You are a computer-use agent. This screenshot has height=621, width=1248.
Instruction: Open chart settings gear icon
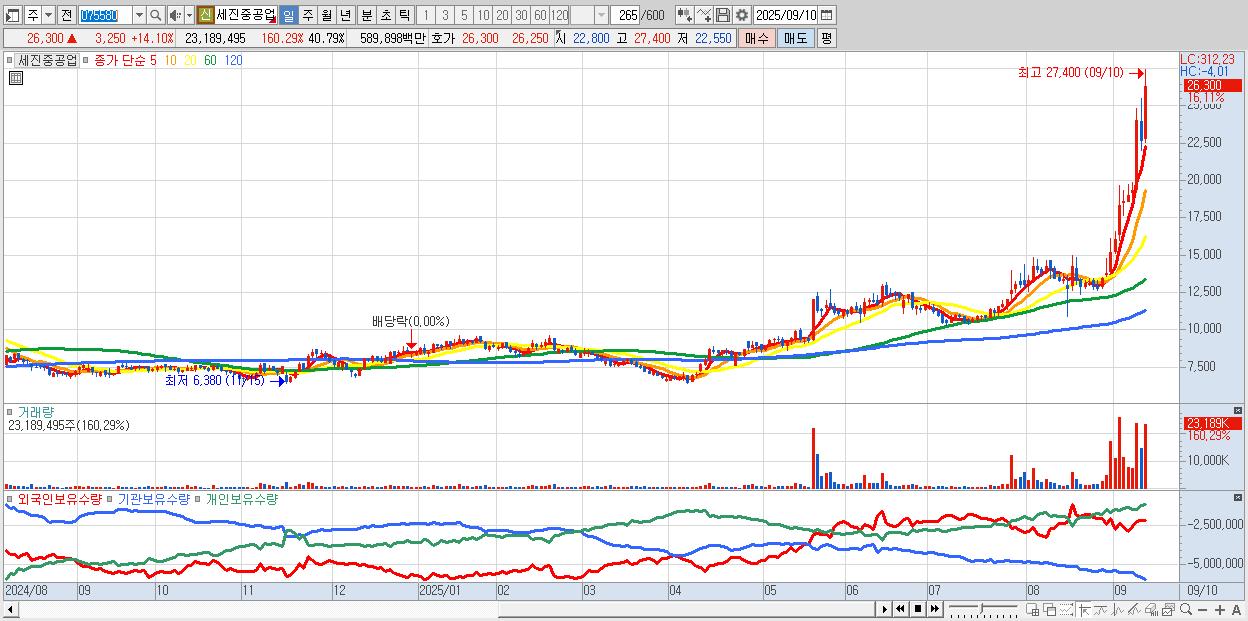point(741,15)
